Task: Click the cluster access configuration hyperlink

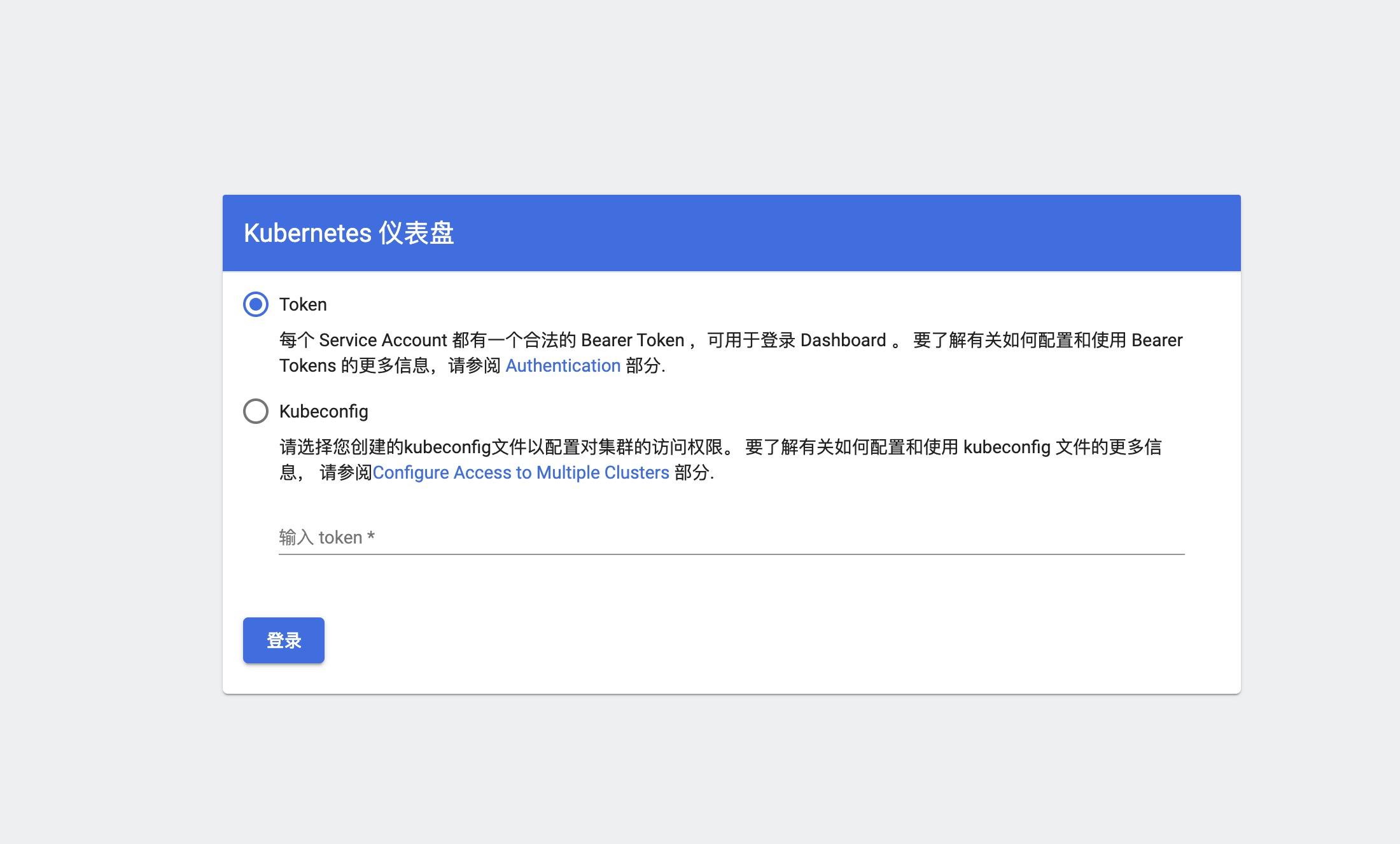Action: [x=522, y=472]
